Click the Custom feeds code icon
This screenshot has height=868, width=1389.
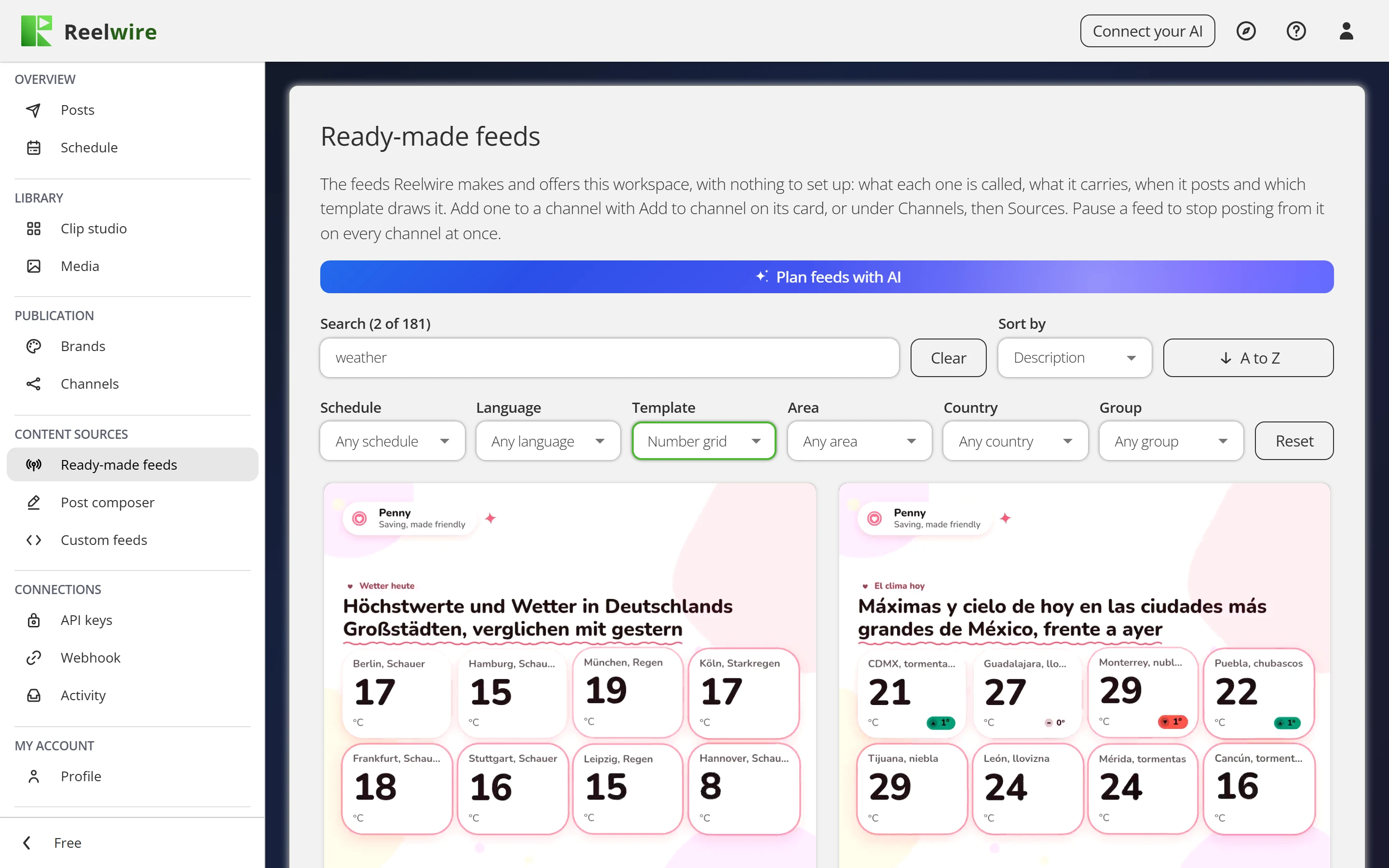(x=34, y=540)
